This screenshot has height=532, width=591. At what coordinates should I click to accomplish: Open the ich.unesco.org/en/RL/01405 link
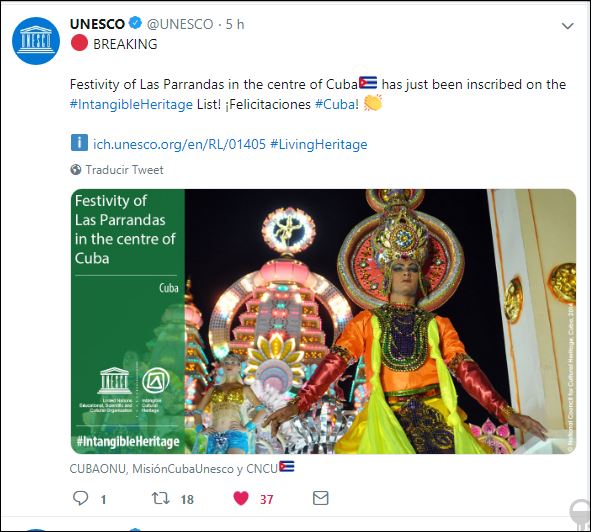pyautogui.click(x=179, y=144)
